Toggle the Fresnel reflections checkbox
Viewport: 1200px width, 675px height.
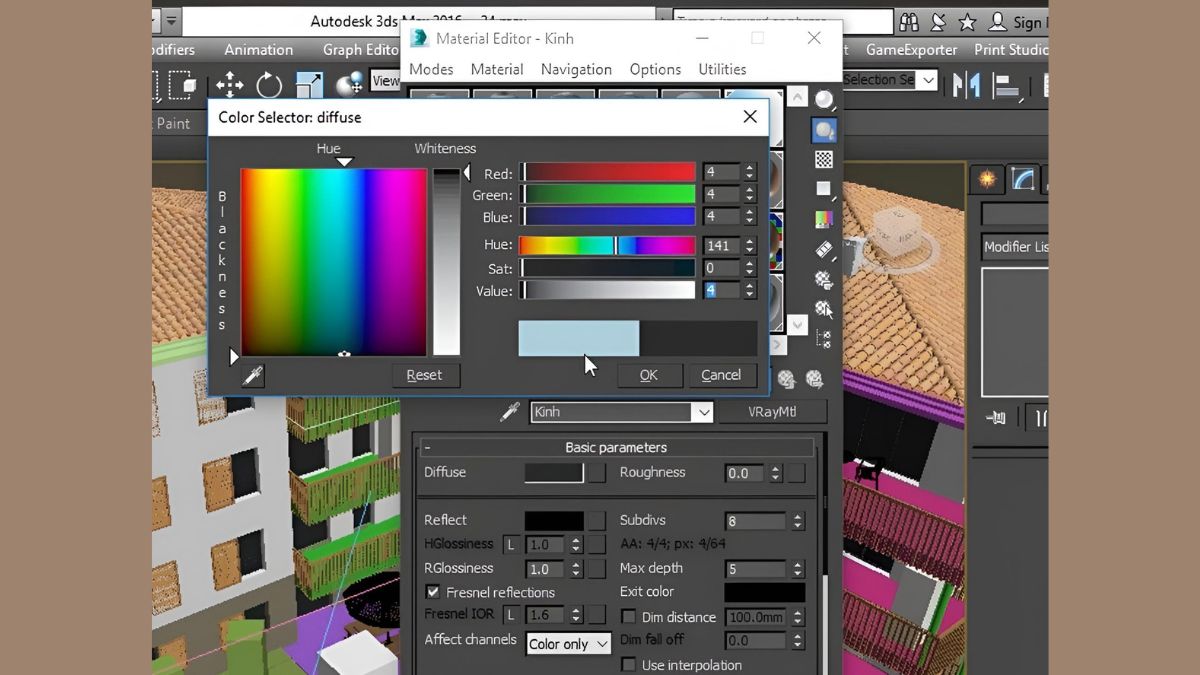(x=433, y=592)
